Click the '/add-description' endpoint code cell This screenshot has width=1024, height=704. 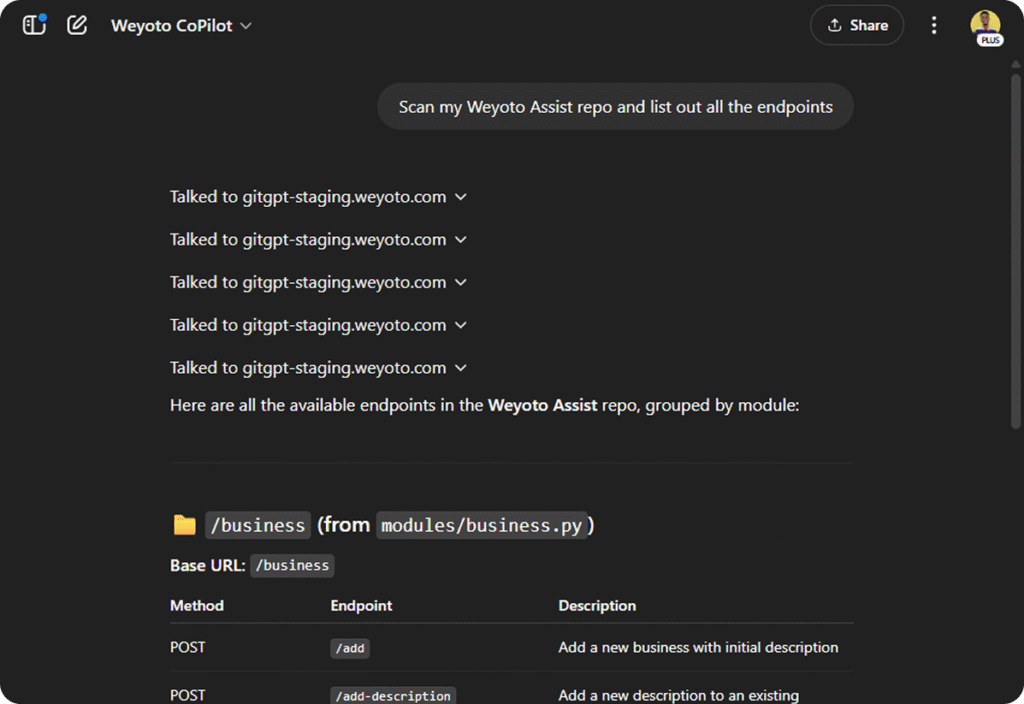pos(393,696)
